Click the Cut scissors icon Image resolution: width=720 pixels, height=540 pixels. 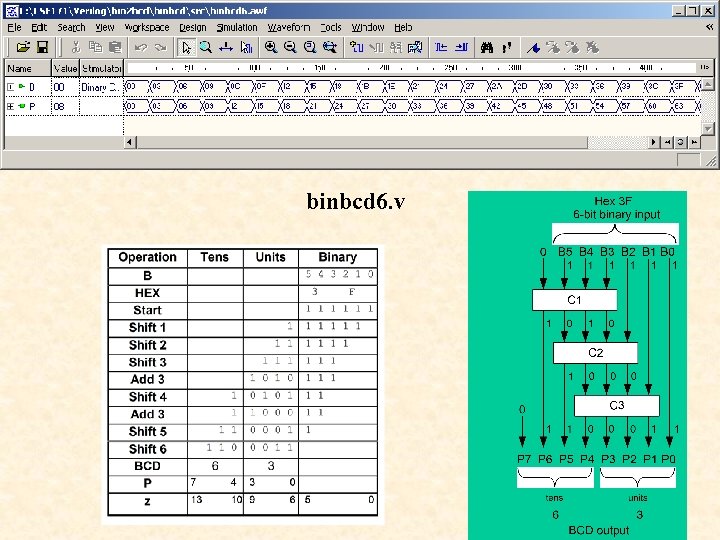76,47
